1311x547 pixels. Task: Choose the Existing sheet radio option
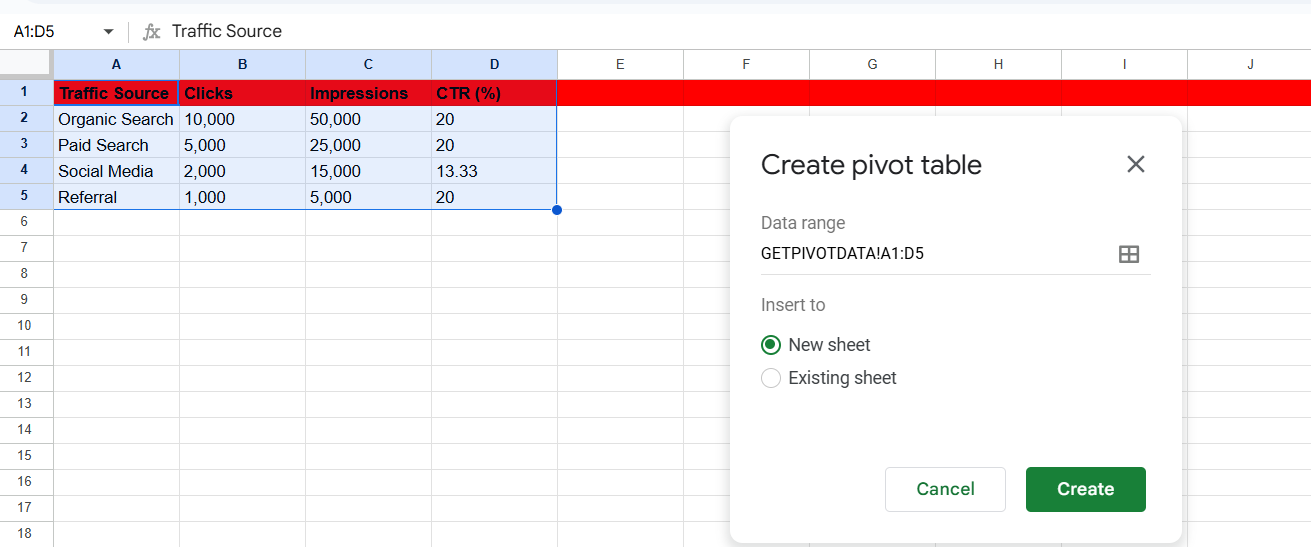coord(771,378)
